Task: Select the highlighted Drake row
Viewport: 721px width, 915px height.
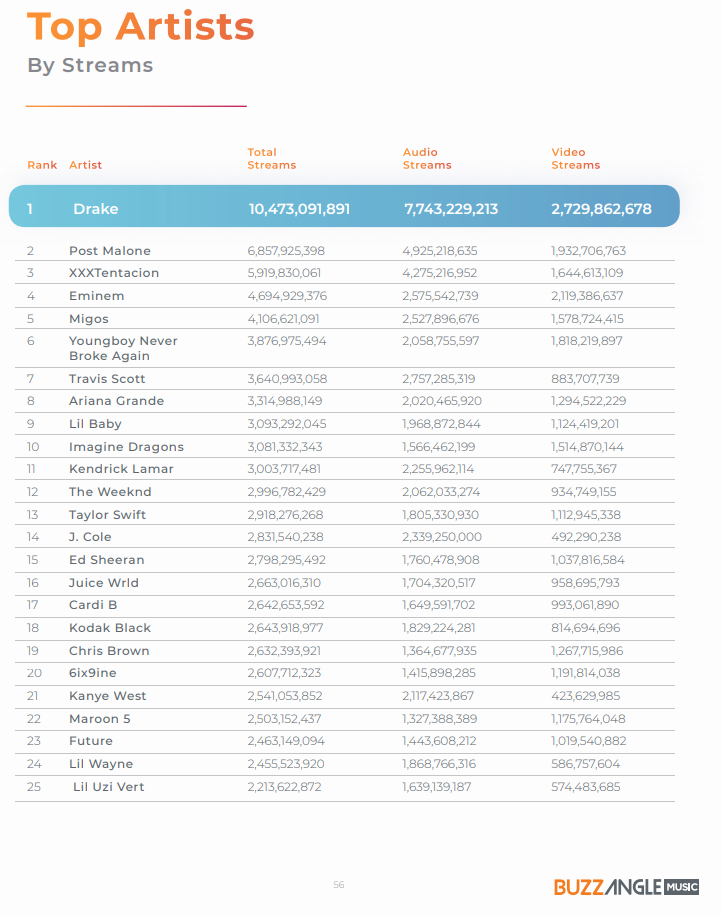Action: point(344,206)
